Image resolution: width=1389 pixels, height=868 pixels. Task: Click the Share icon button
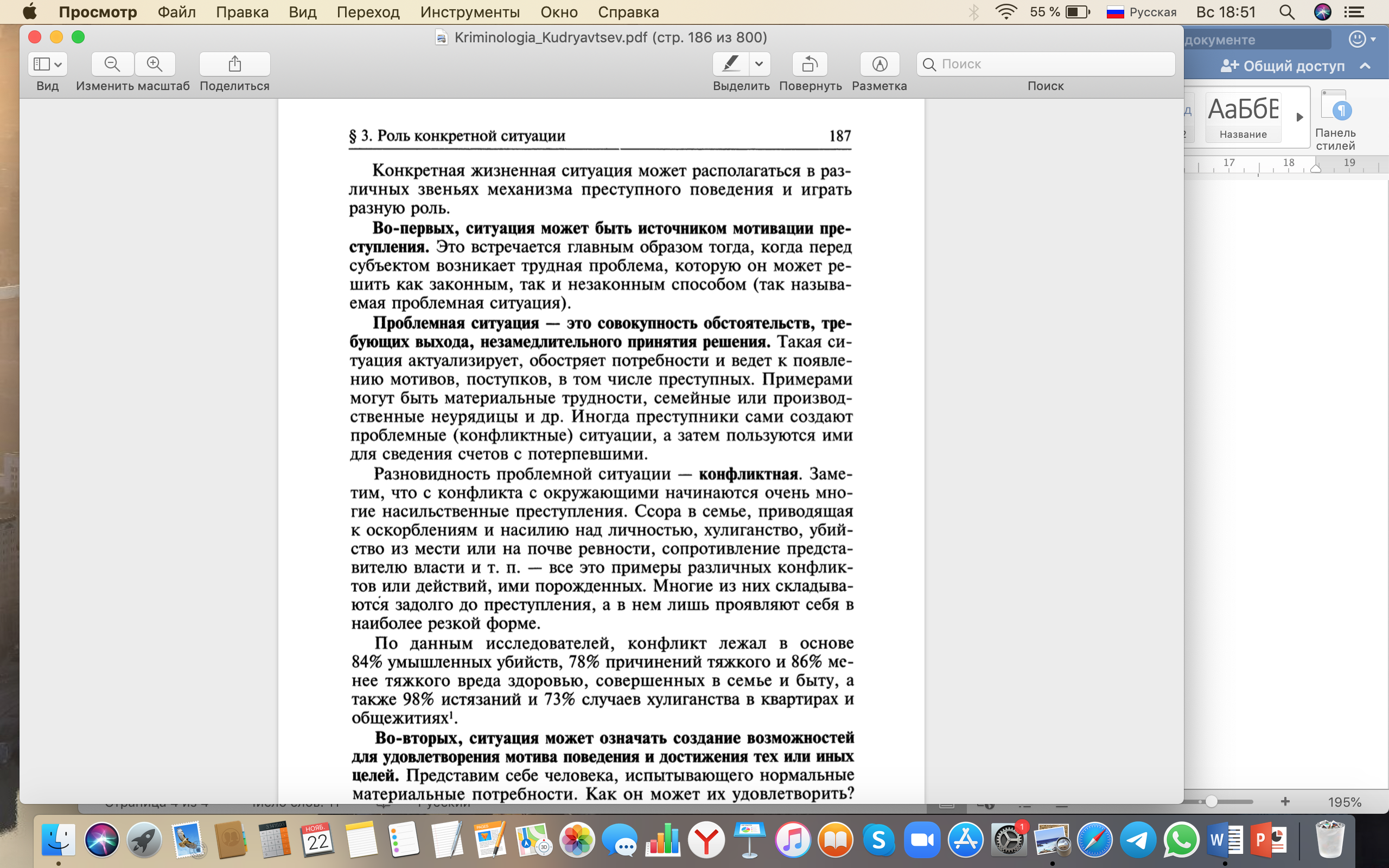pos(235,63)
